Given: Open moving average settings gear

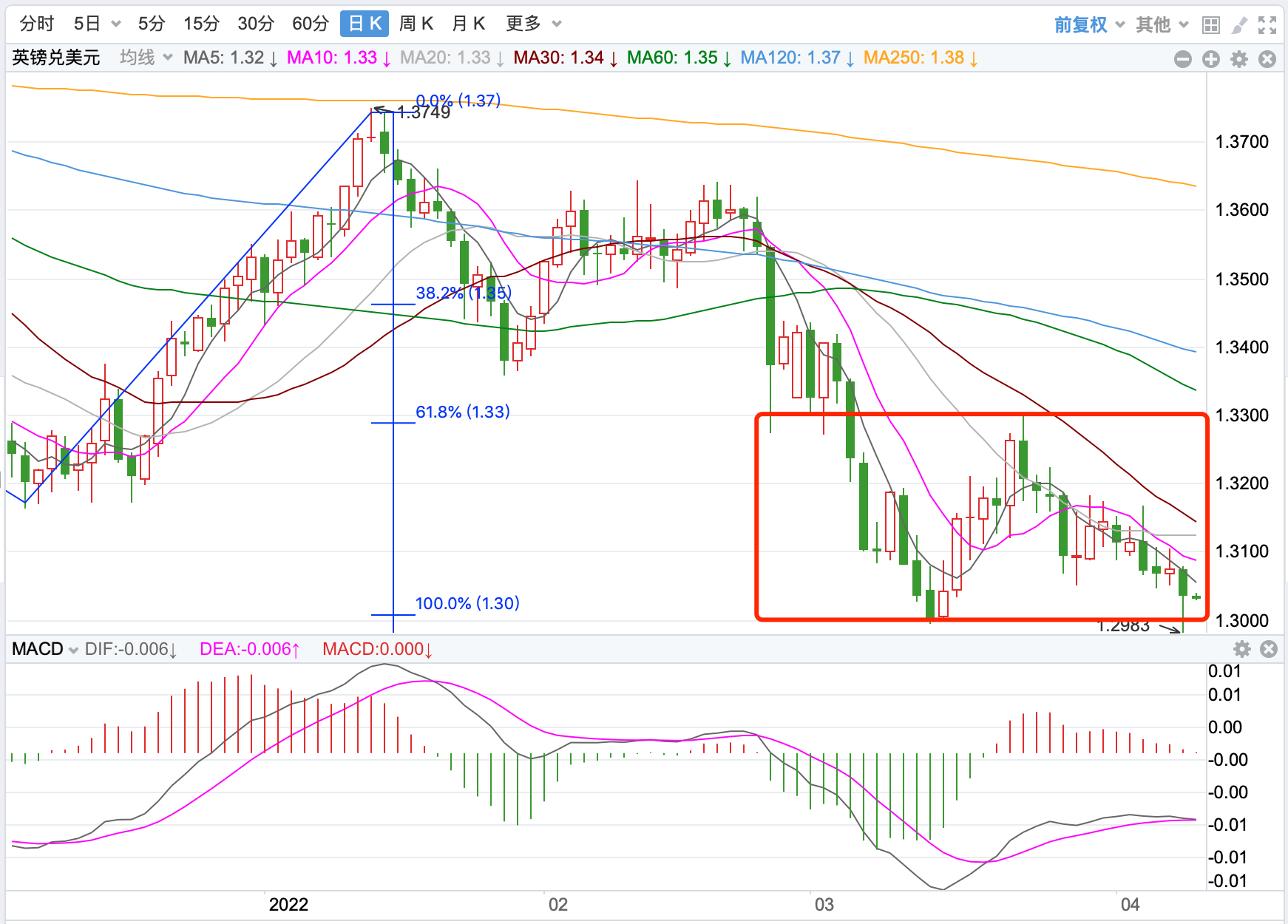Looking at the screenshot, I should [1239, 59].
